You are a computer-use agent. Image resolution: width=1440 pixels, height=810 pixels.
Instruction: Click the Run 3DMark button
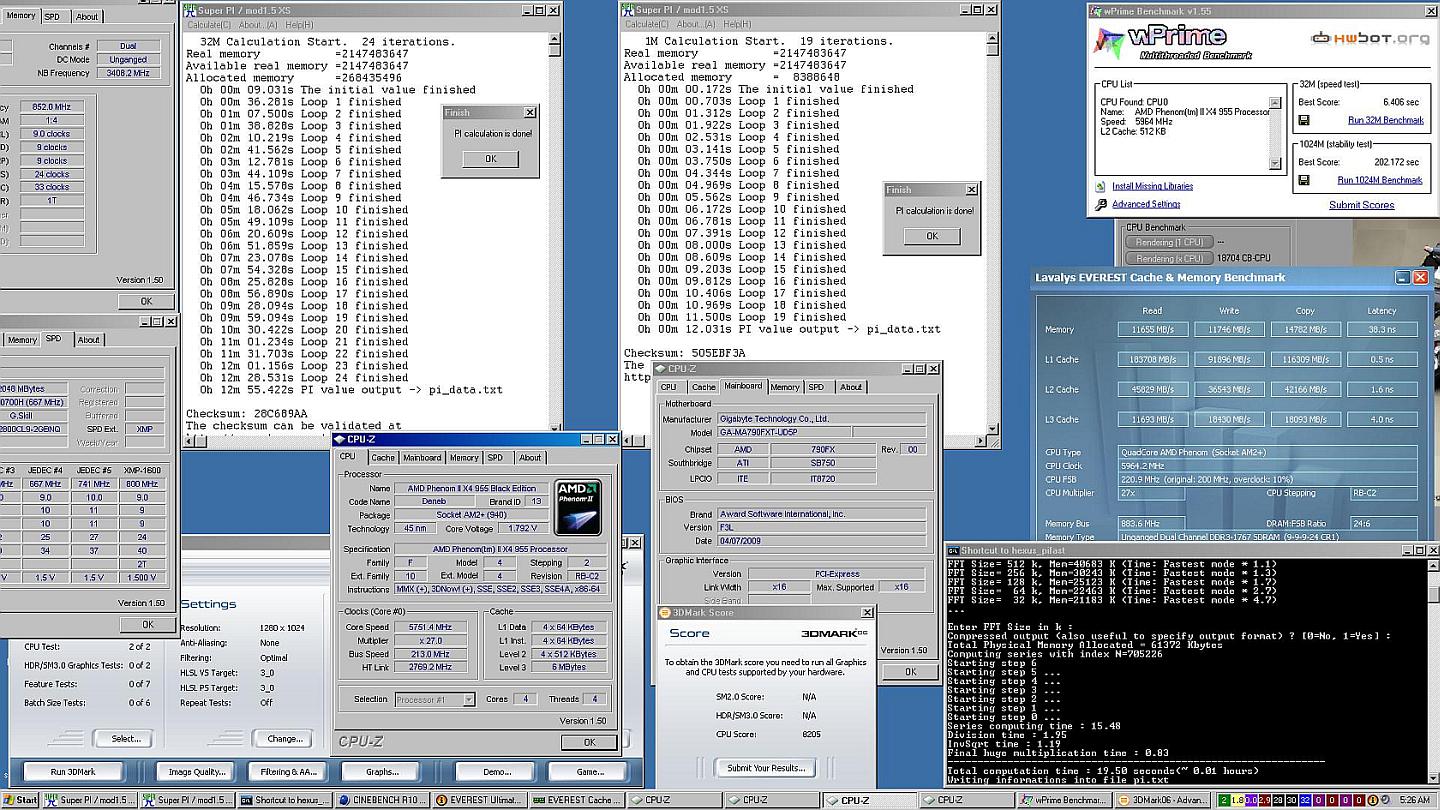(x=72, y=772)
